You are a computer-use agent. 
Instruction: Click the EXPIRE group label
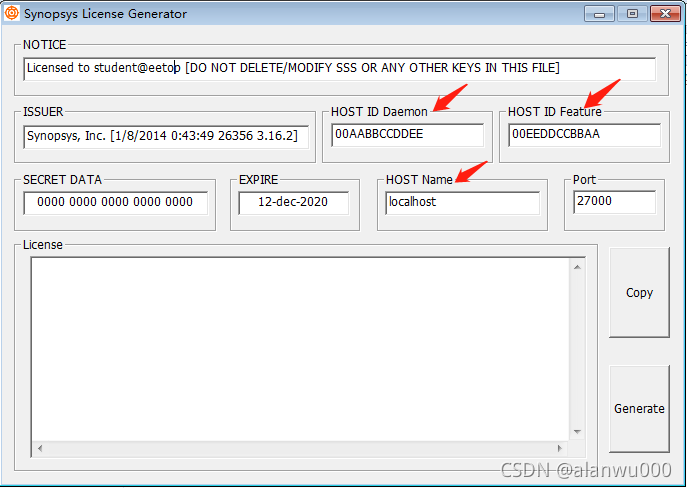(x=259, y=180)
